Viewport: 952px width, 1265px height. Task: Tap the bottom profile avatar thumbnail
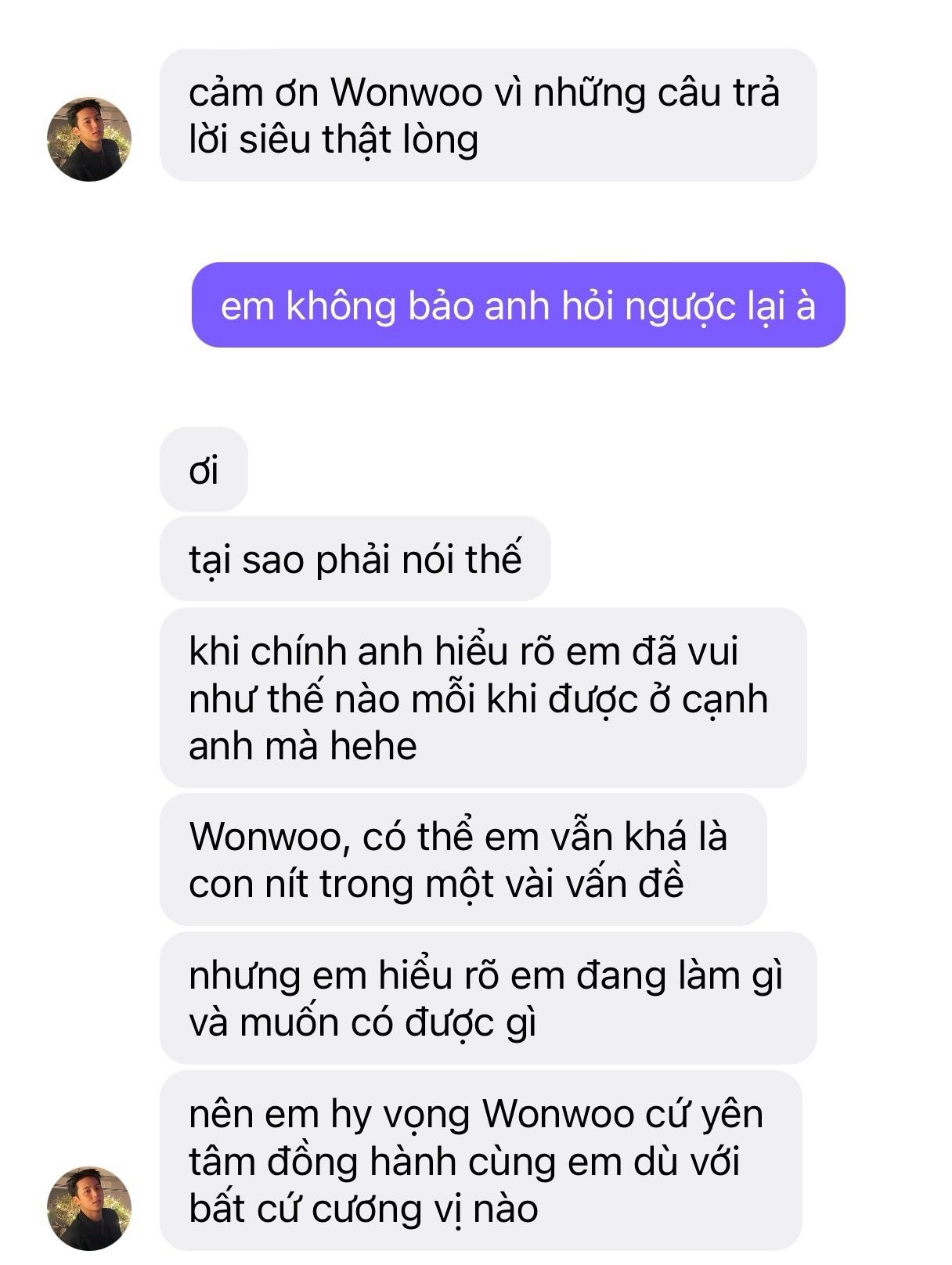(x=89, y=1208)
